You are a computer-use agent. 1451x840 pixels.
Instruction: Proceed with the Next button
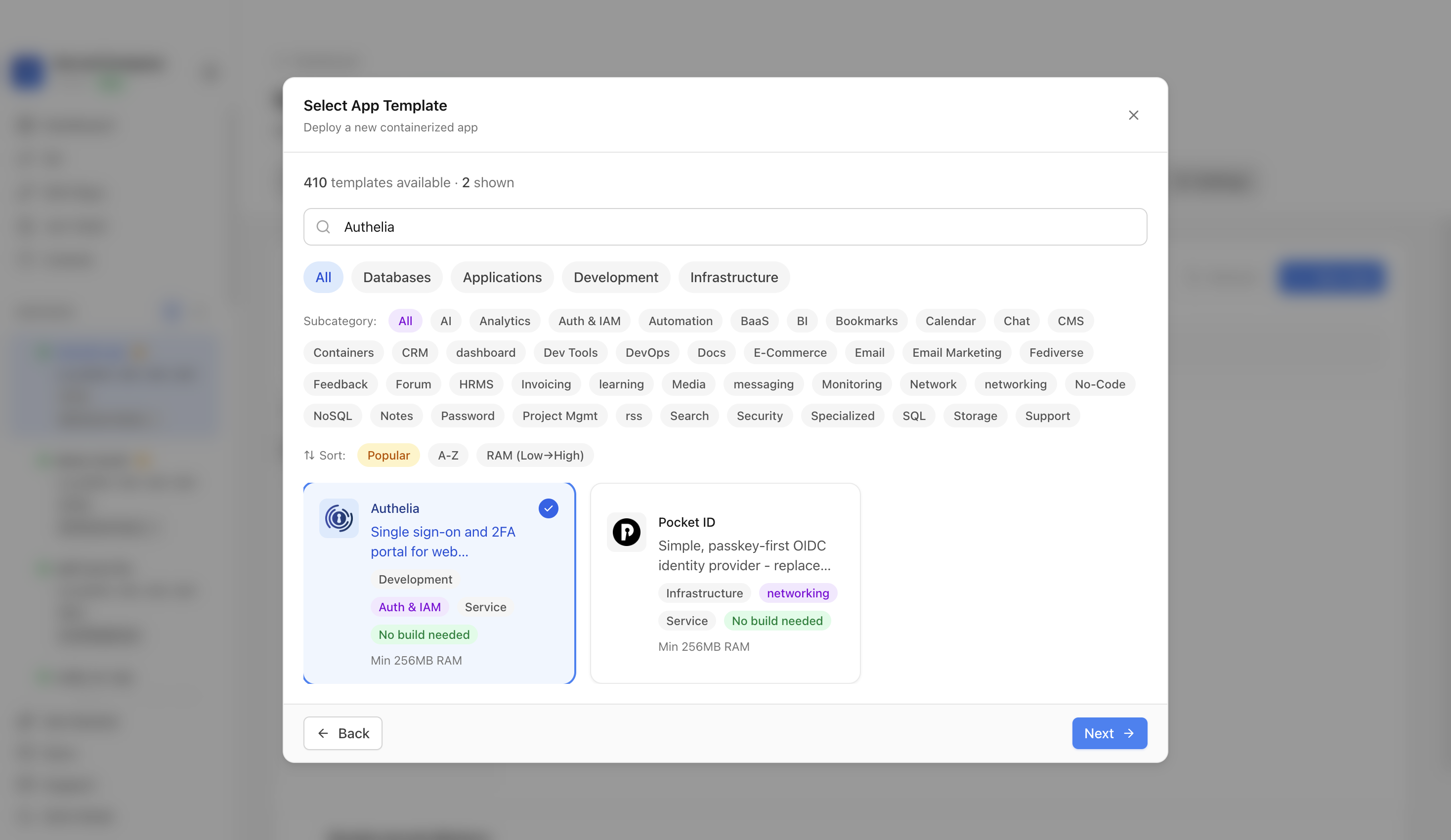point(1109,733)
